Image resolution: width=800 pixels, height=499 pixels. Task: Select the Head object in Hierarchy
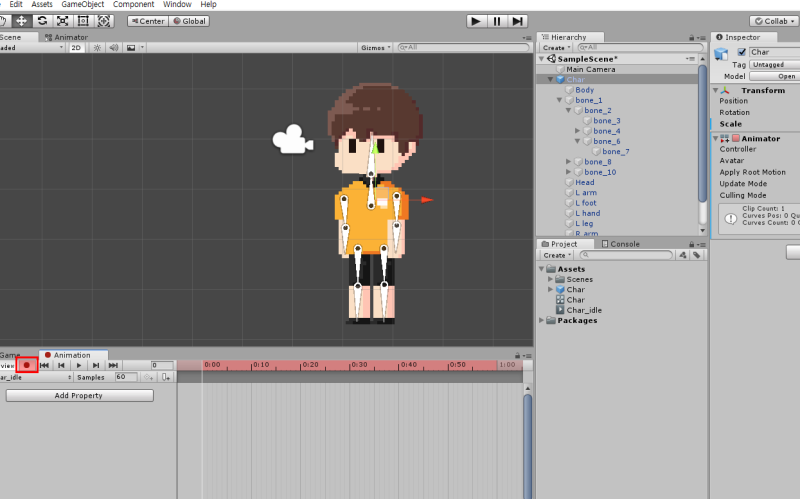pyautogui.click(x=585, y=182)
